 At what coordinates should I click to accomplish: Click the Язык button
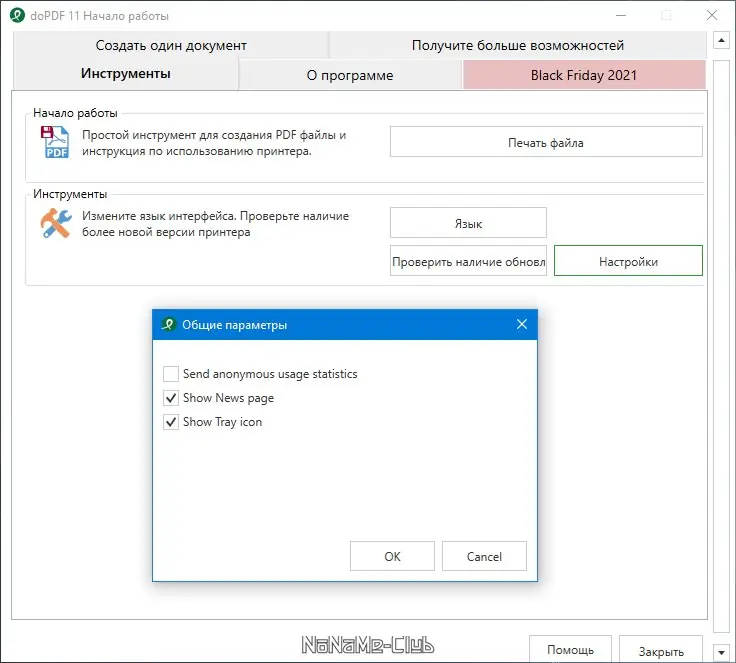(x=468, y=223)
